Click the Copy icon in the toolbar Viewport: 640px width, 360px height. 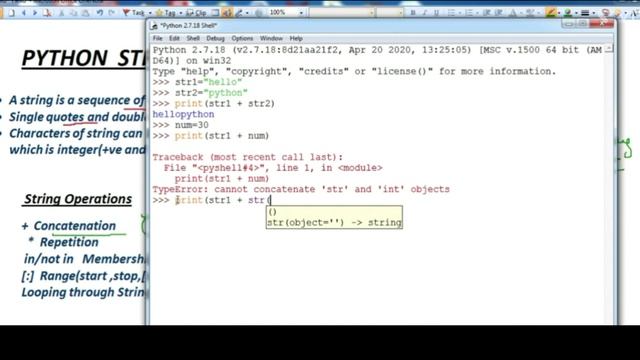tap(73, 13)
